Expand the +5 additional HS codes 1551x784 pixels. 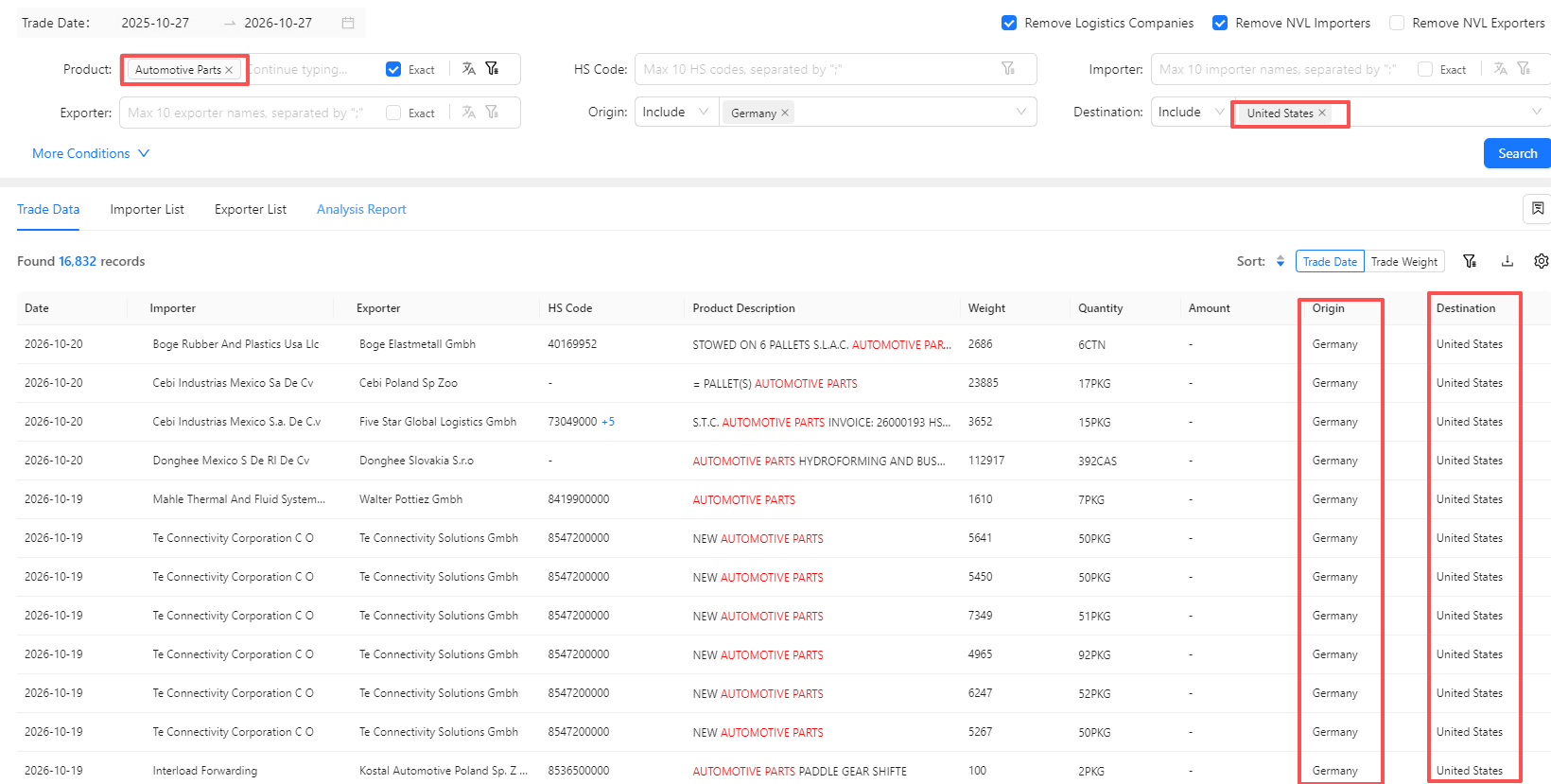click(x=608, y=422)
